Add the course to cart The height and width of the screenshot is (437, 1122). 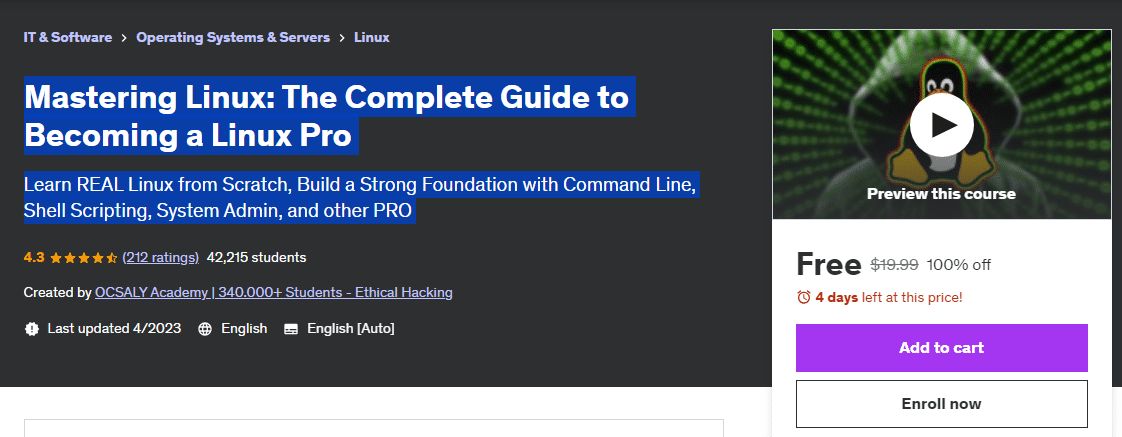tap(941, 348)
